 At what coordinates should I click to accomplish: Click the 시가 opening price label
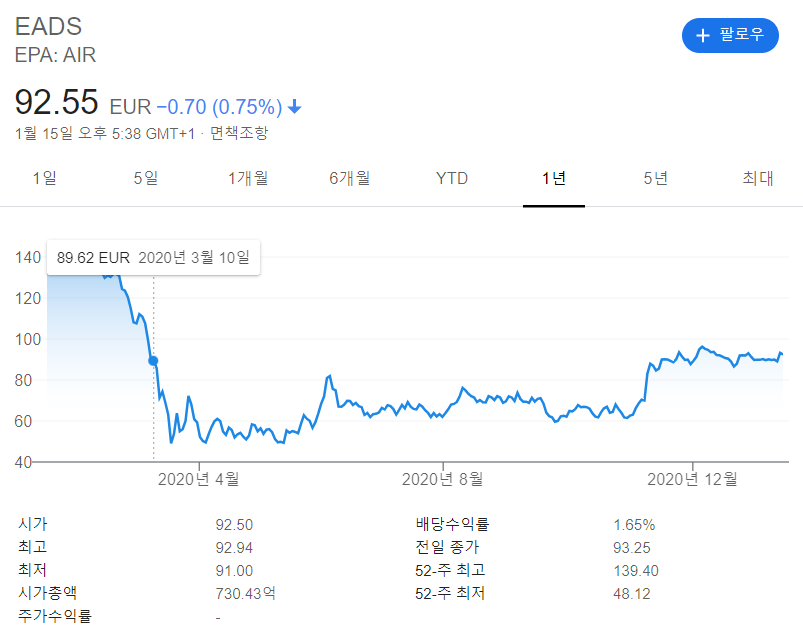(33, 524)
